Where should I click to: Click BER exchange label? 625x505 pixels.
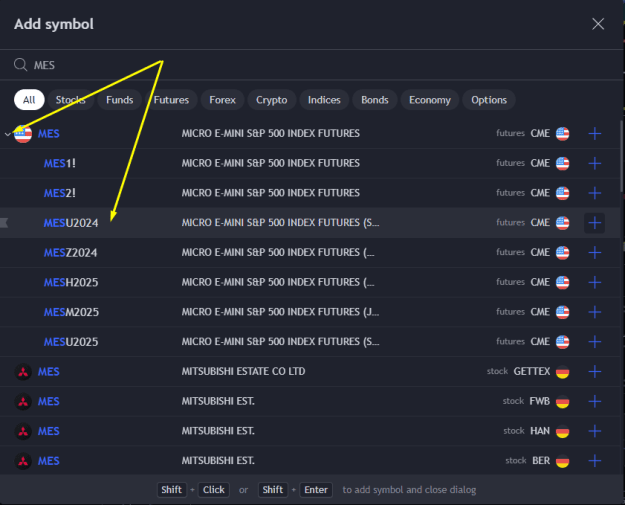coord(541,461)
